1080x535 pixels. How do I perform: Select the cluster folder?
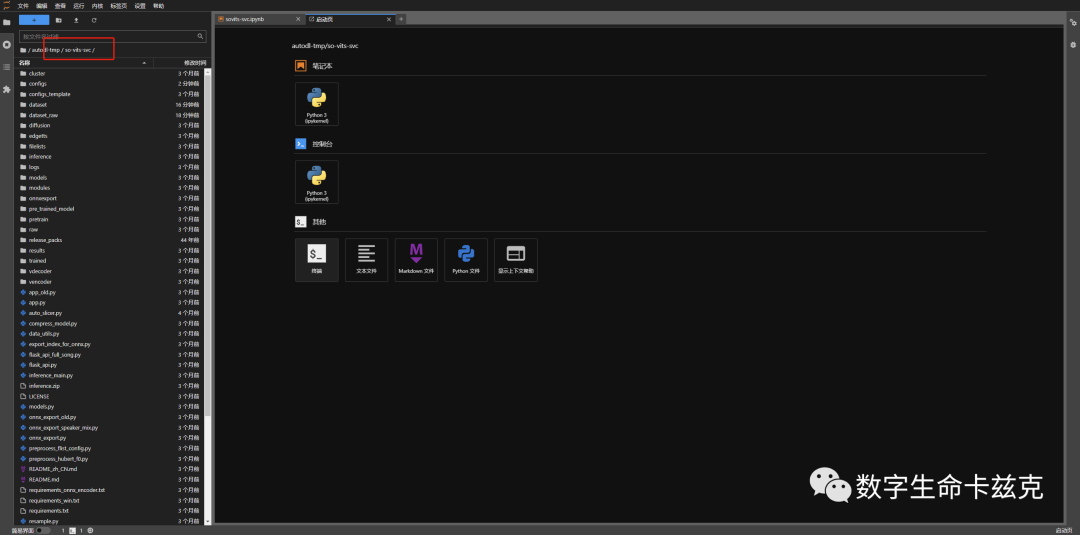110,73
